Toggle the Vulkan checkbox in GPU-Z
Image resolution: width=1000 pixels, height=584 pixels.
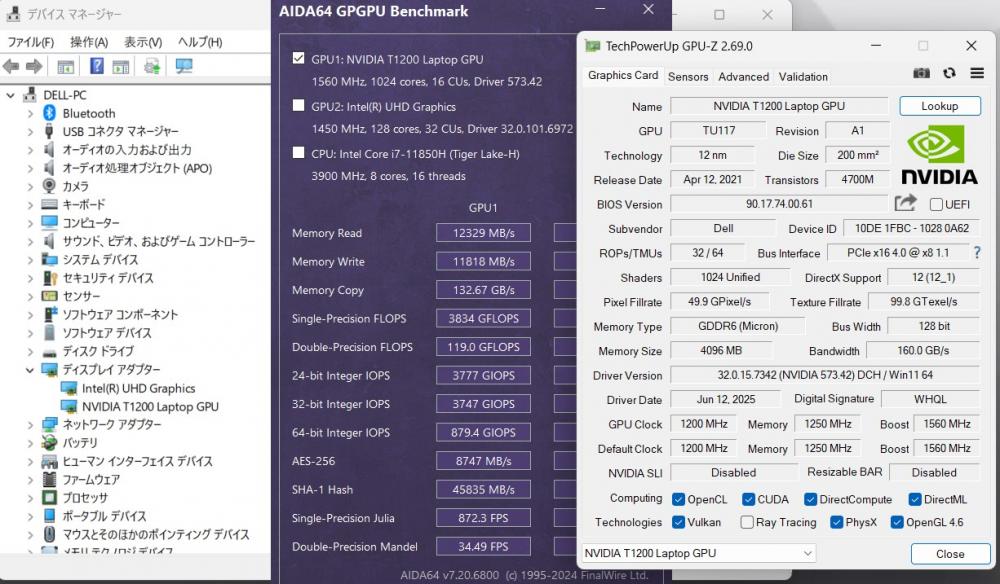[678, 522]
